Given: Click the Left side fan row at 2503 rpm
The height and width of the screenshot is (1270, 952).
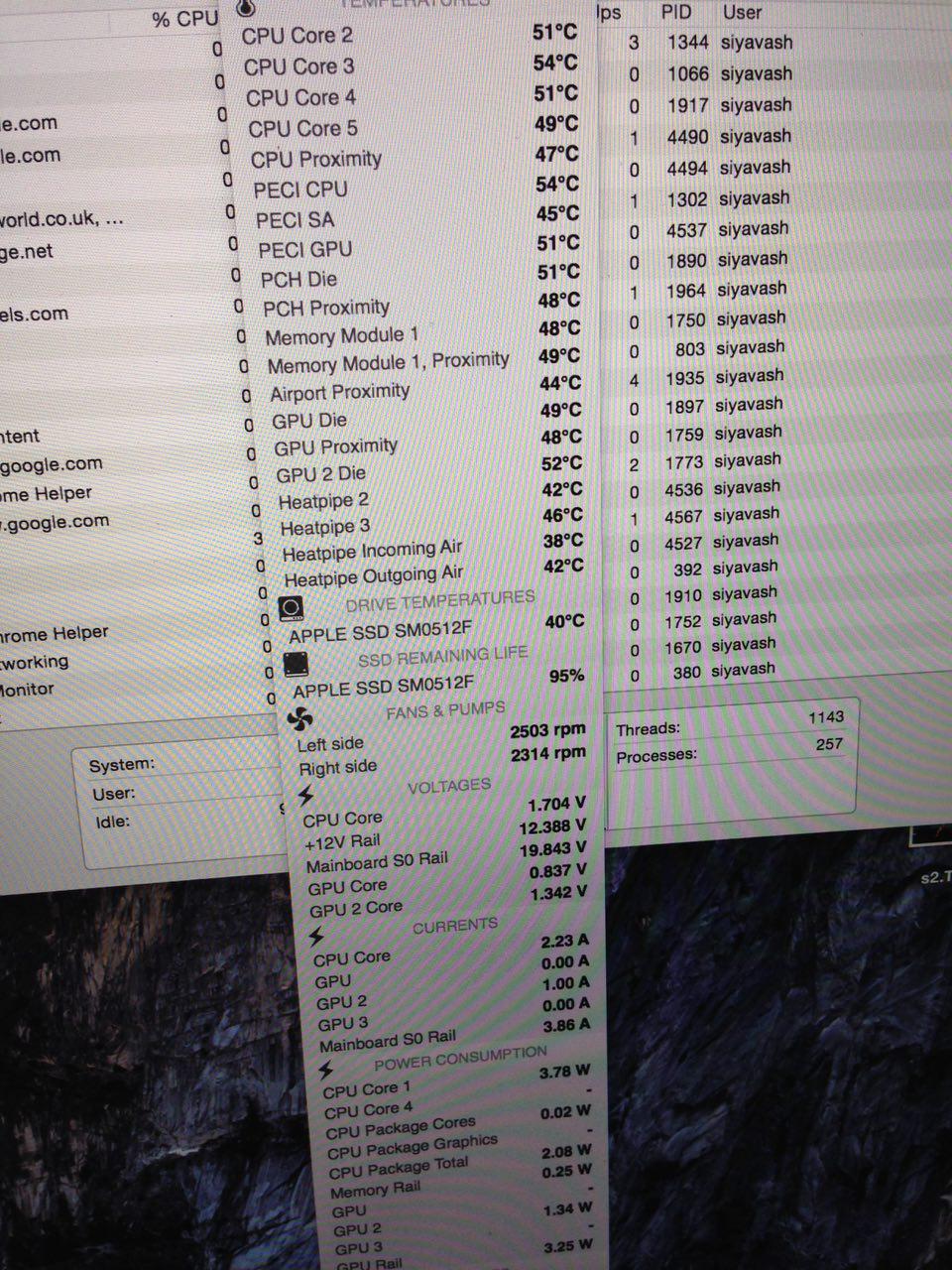Looking at the screenshot, I should tap(441, 738).
